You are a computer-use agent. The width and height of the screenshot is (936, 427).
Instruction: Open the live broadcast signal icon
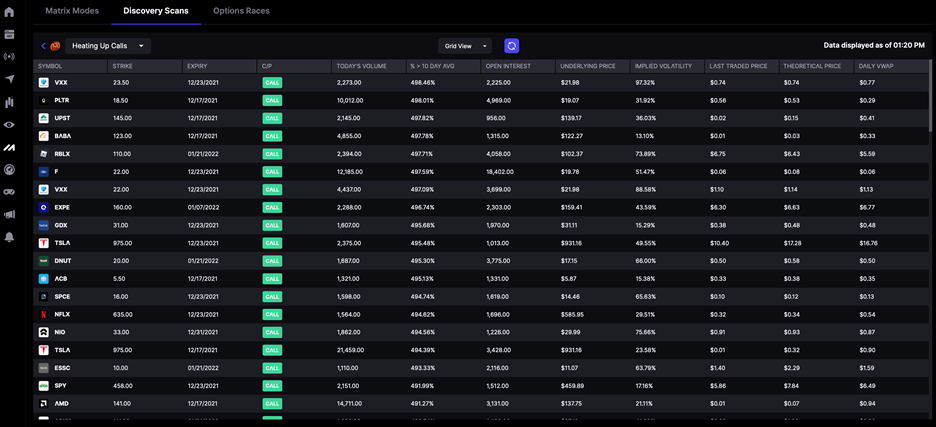(9, 57)
